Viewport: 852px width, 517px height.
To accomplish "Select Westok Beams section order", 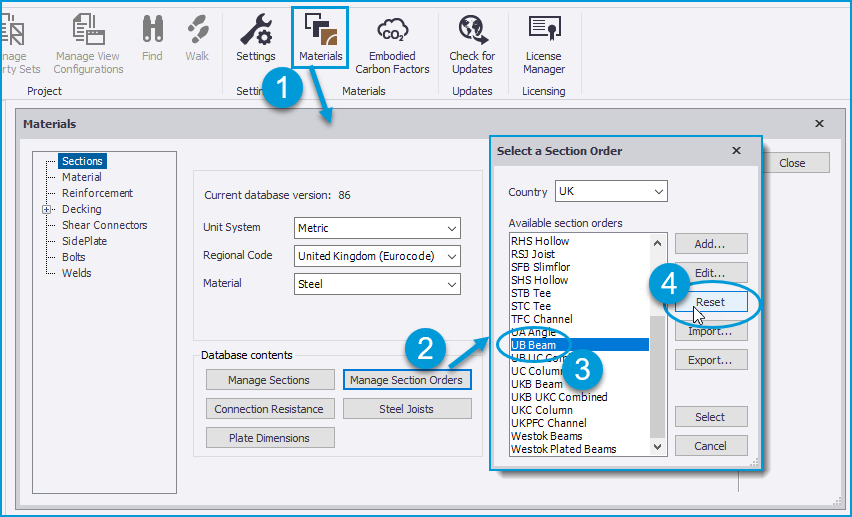I will (x=547, y=436).
